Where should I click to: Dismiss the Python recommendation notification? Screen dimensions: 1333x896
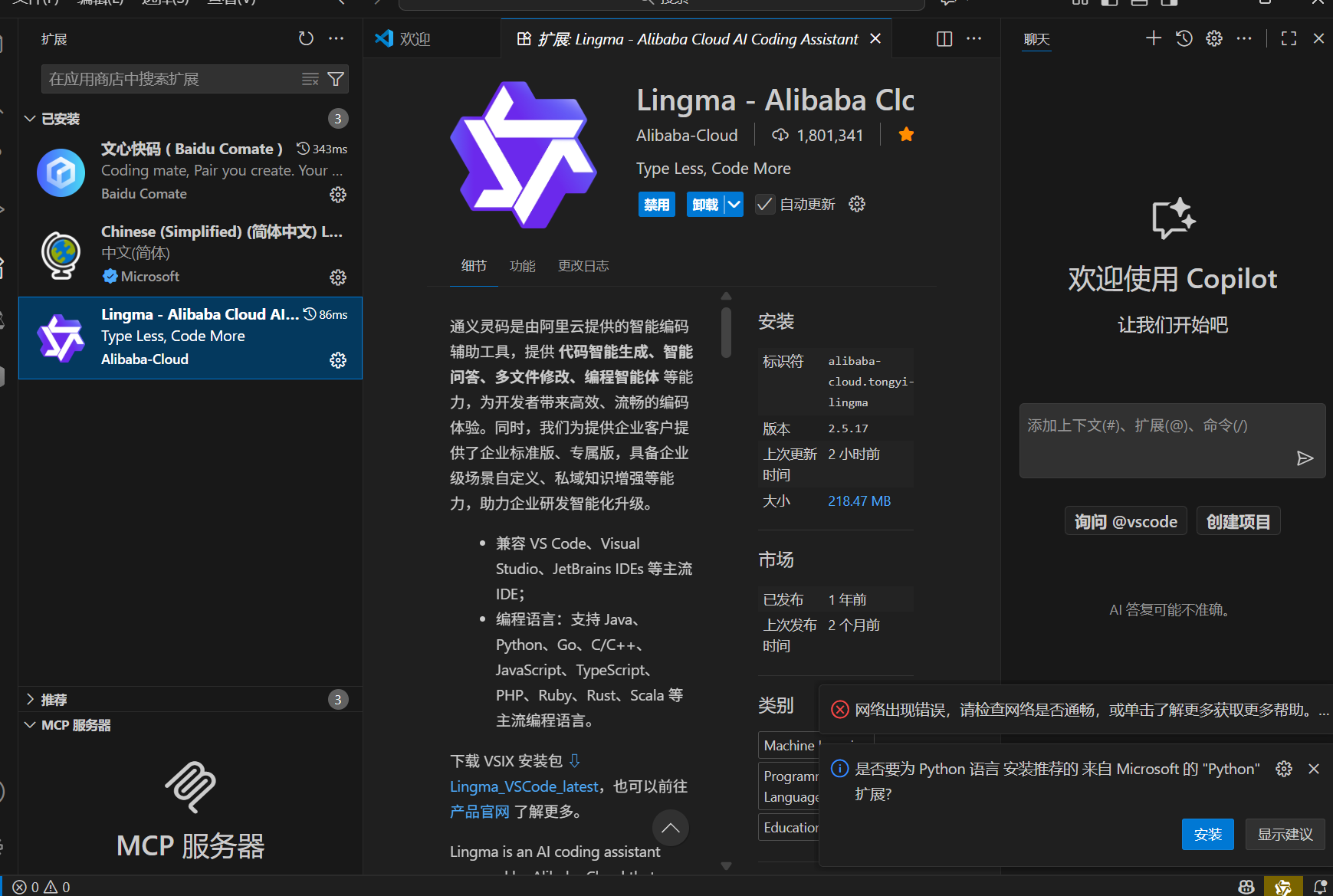pos(1314,769)
